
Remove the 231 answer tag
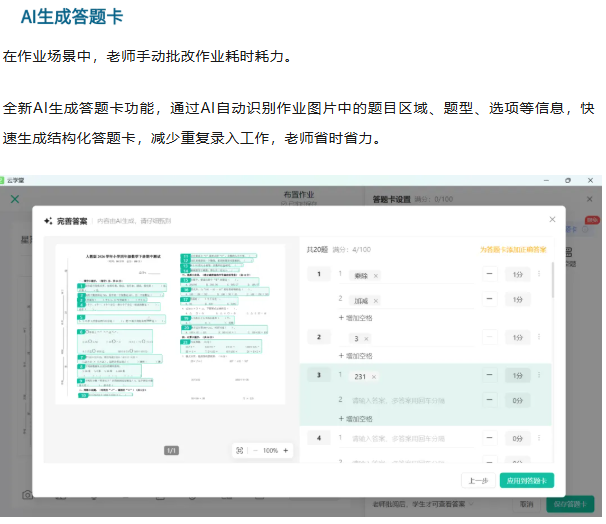(x=374, y=377)
